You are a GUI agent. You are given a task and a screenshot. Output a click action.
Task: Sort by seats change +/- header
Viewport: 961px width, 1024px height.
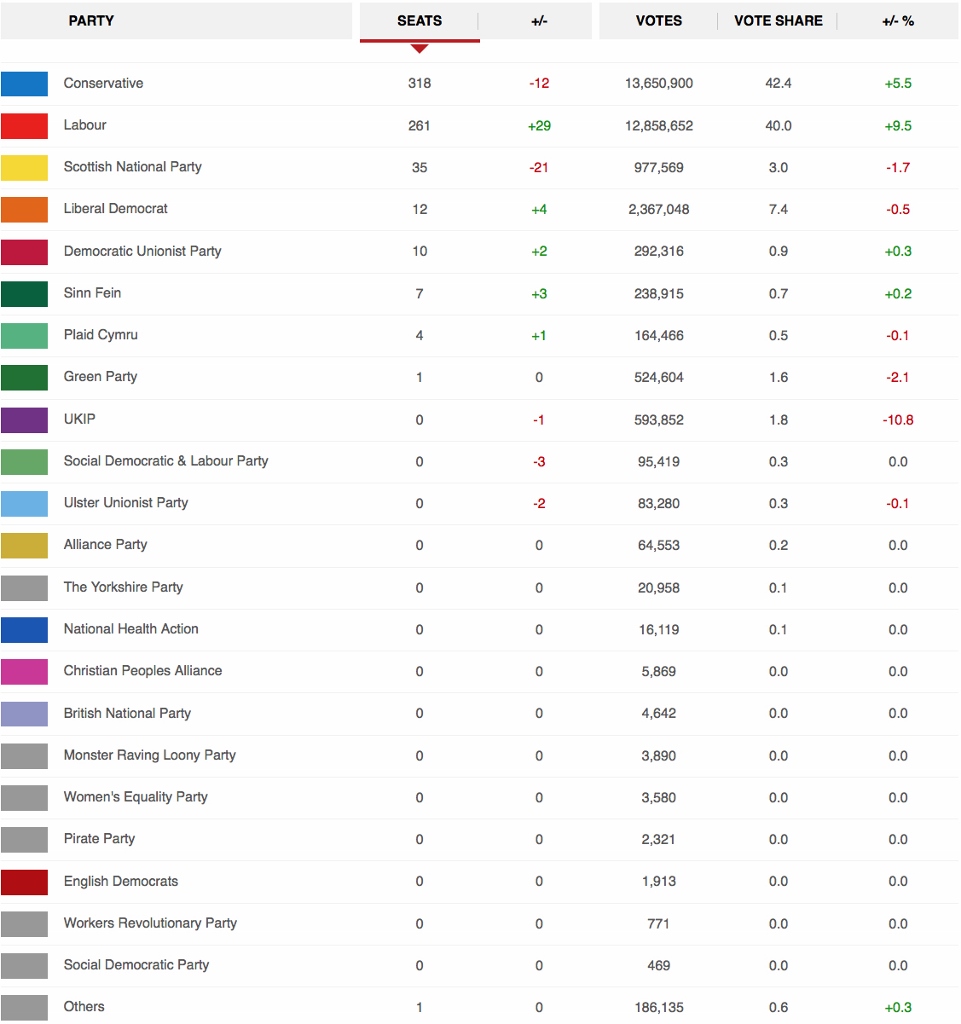tap(539, 21)
